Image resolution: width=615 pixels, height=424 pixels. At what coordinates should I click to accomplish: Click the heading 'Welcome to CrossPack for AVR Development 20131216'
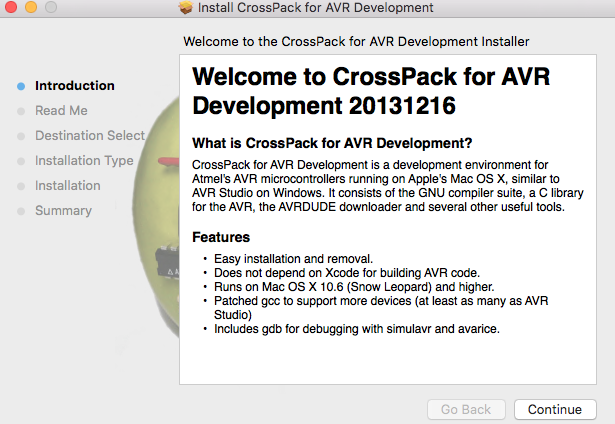point(371,91)
